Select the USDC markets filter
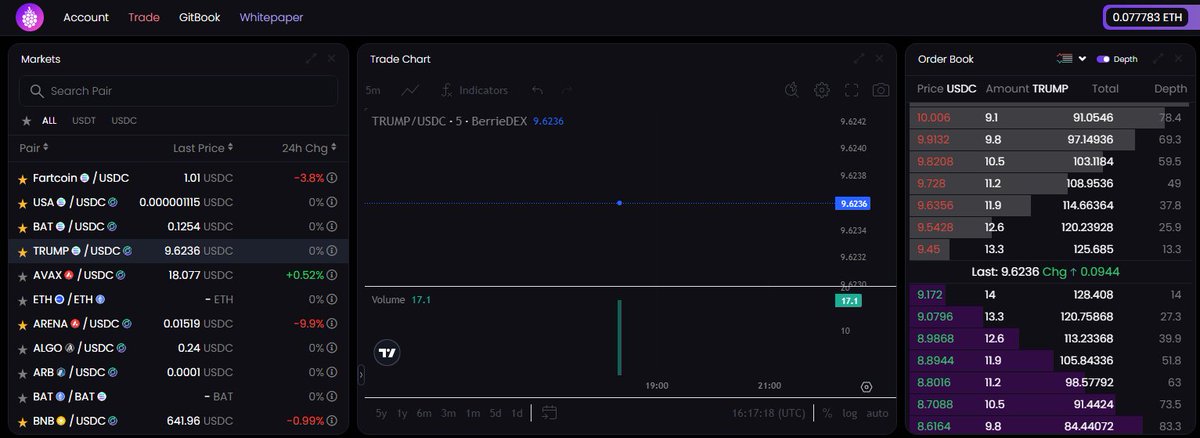 click(124, 121)
